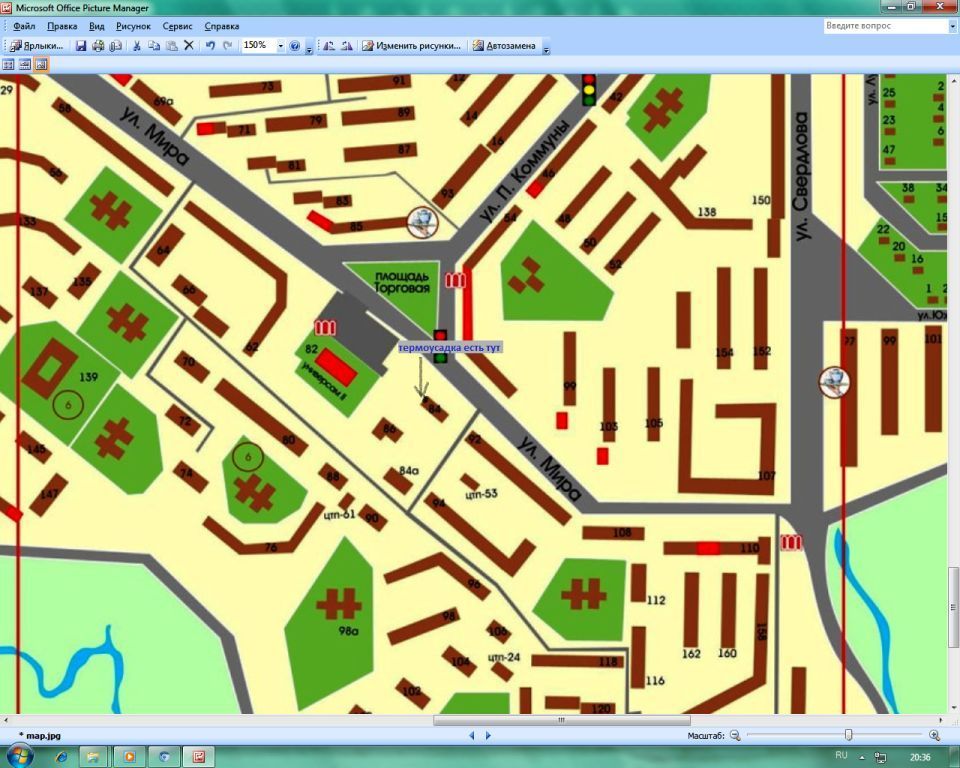The width and height of the screenshot is (960, 768).
Task: Open the 150% zoom dropdown
Action: pos(279,46)
